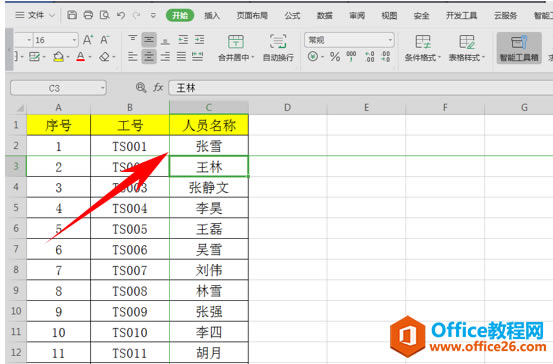Click the Undo arrow

121,15
